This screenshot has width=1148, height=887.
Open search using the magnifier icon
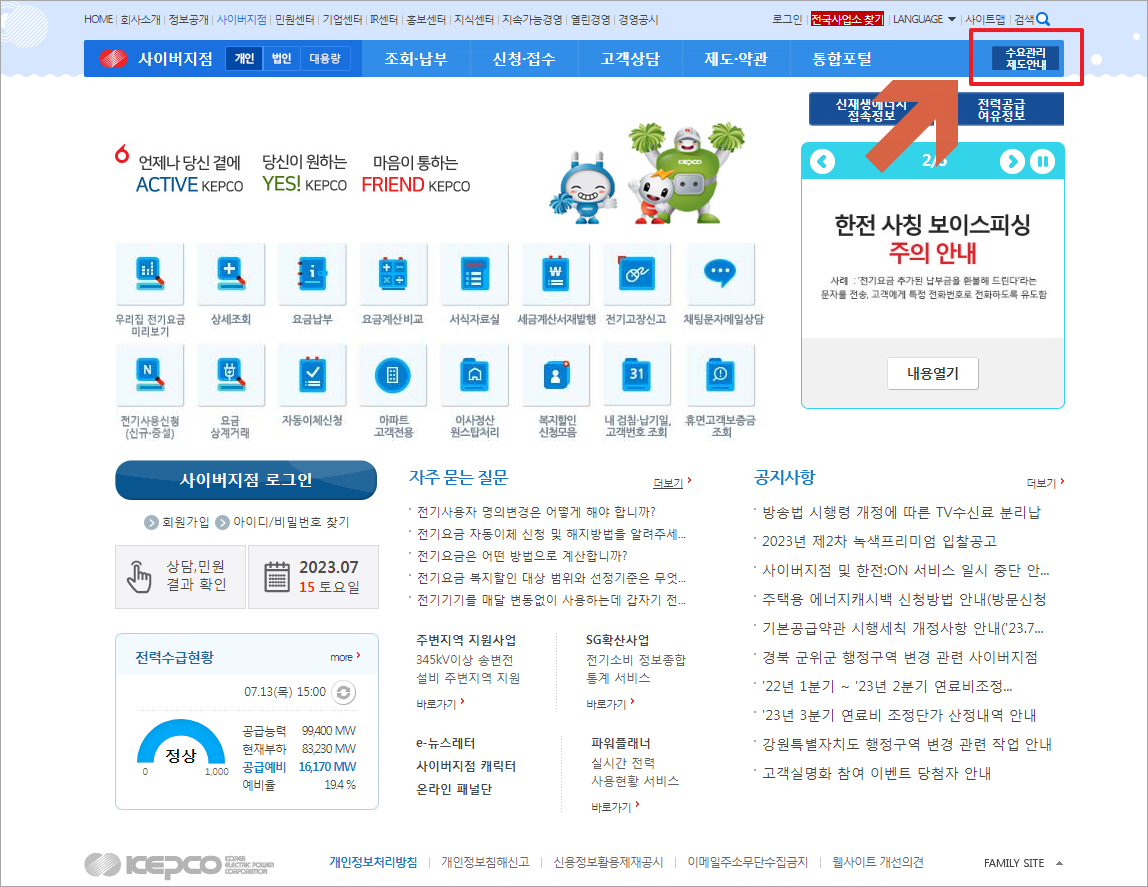[x=1040, y=18]
